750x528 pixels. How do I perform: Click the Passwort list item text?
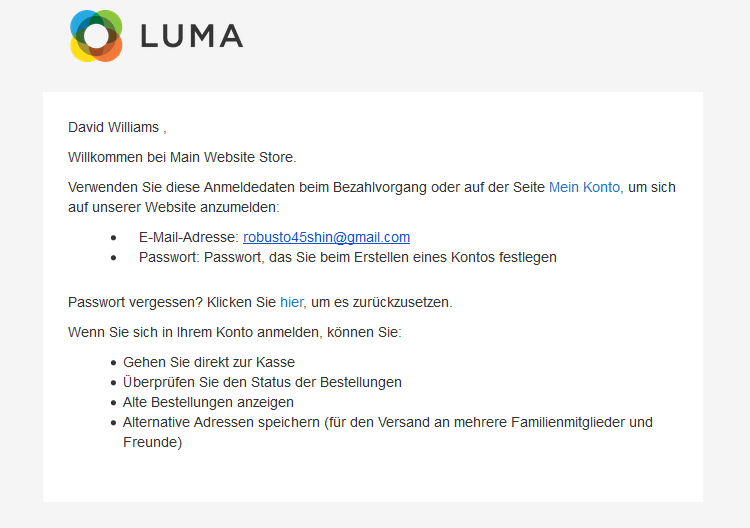coord(348,257)
